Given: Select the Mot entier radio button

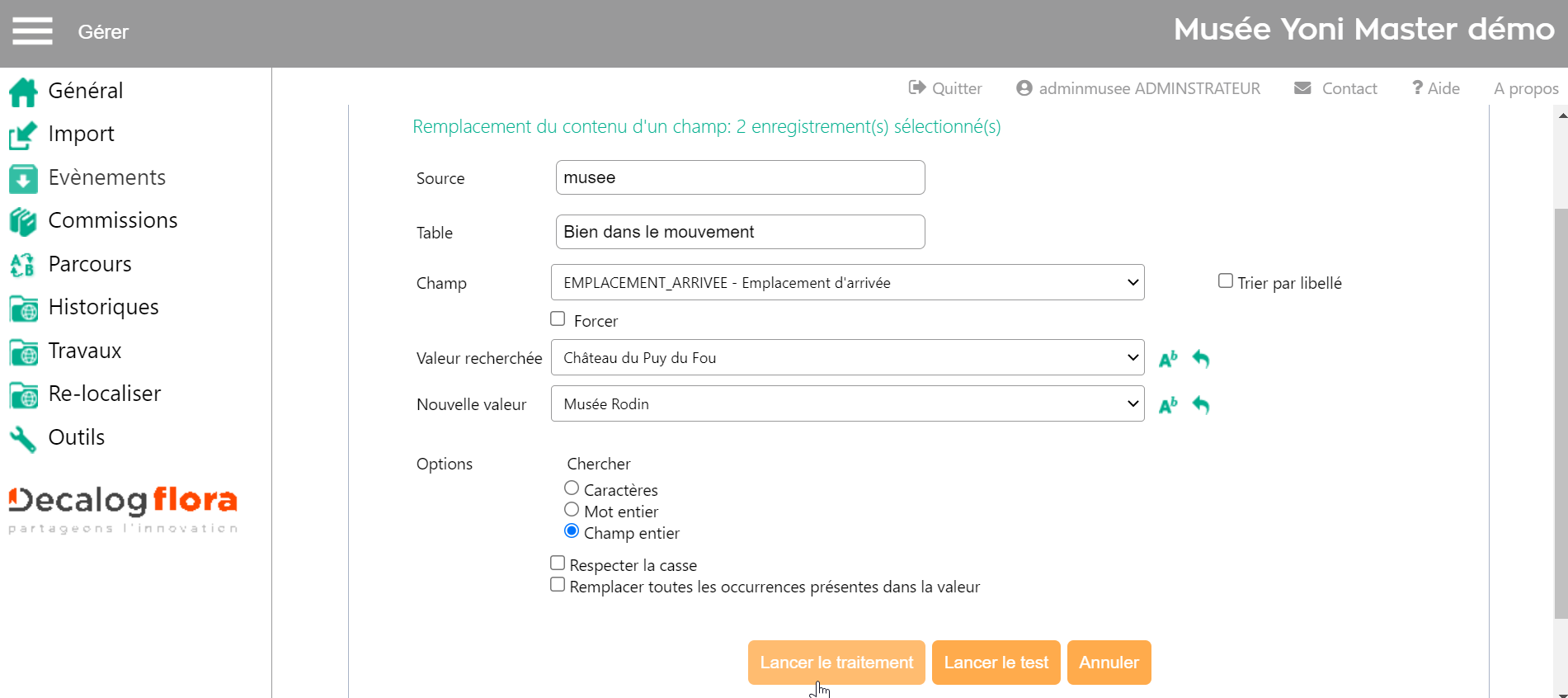Looking at the screenshot, I should point(572,509).
